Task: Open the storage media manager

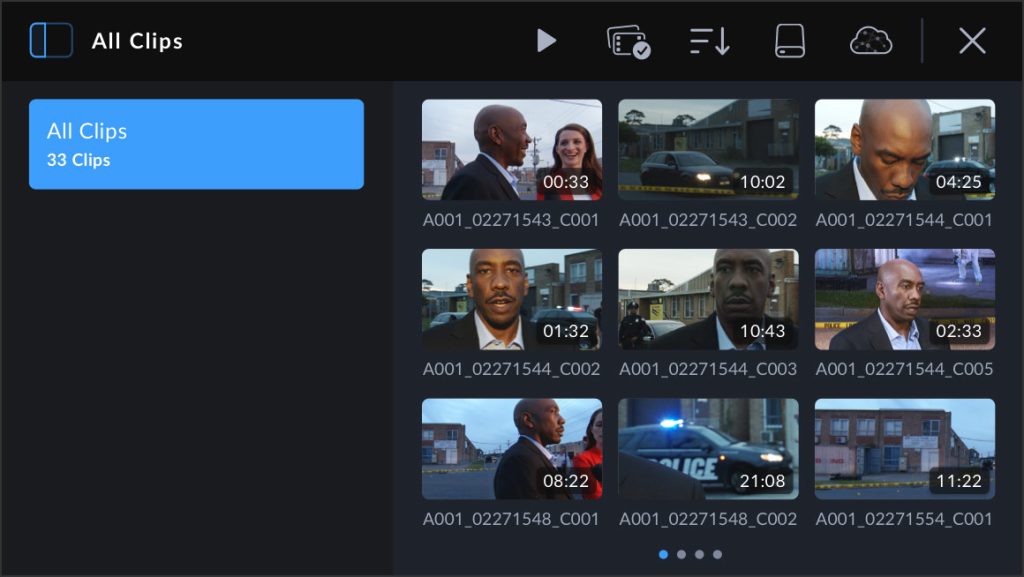Action: pos(788,41)
